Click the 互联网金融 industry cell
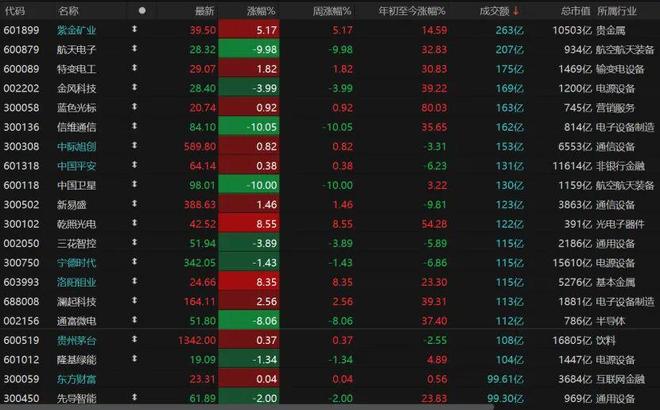 (x=620, y=379)
